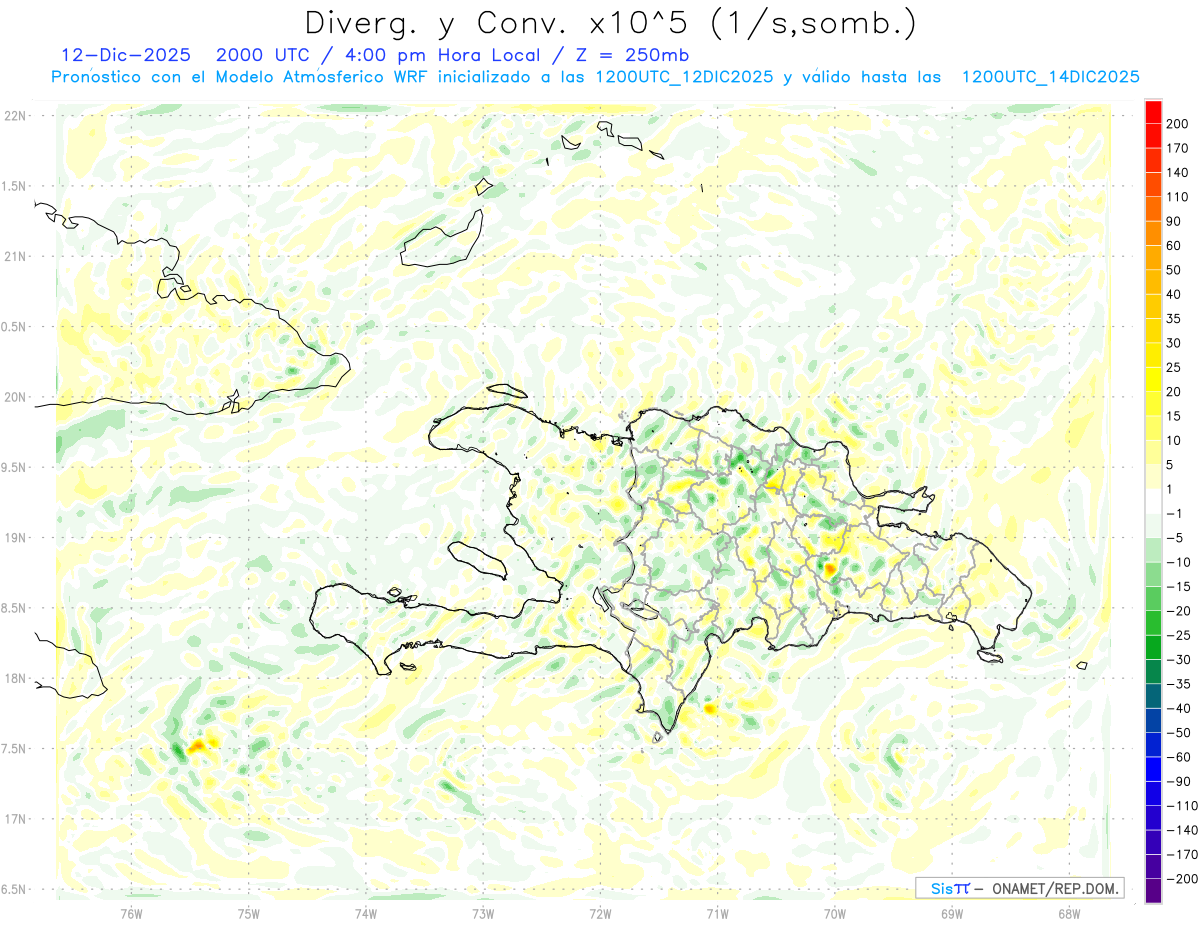Click the '74W' longitude label
Image resolution: width=1200 pixels, height=927 pixels.
[366, 912]
